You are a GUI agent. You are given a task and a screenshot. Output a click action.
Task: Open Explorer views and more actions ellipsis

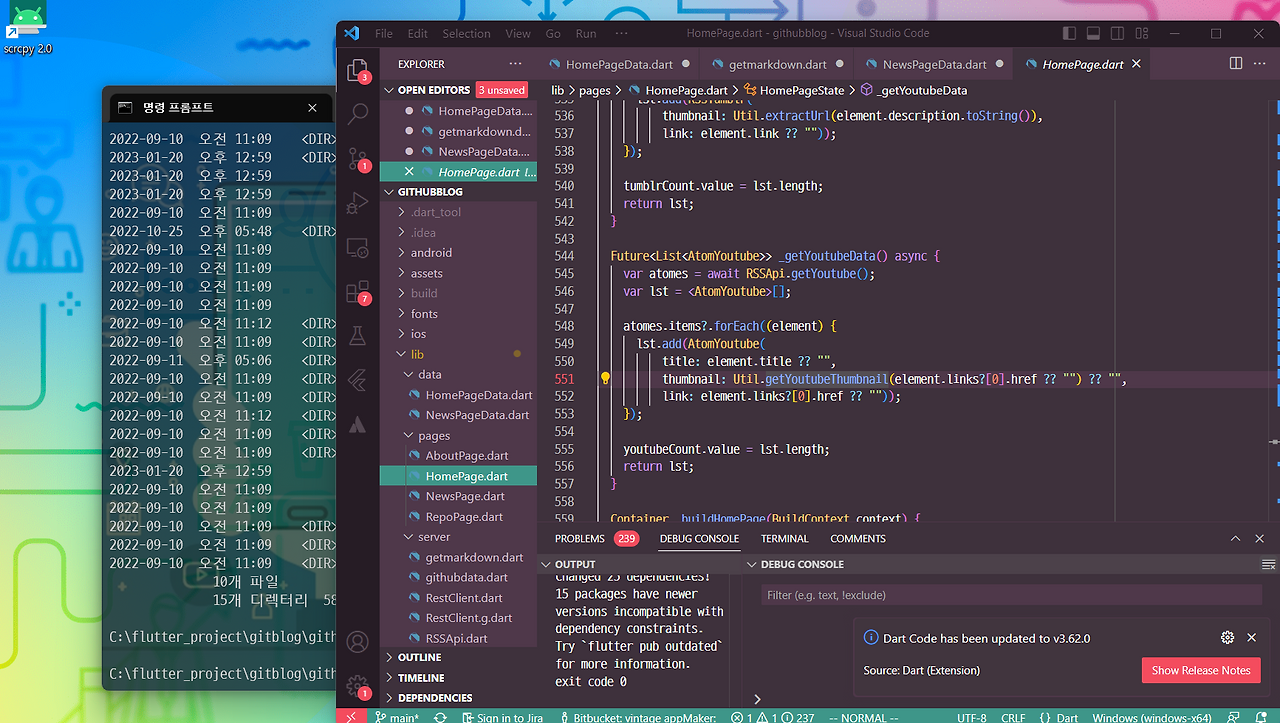tap(517, 64)
